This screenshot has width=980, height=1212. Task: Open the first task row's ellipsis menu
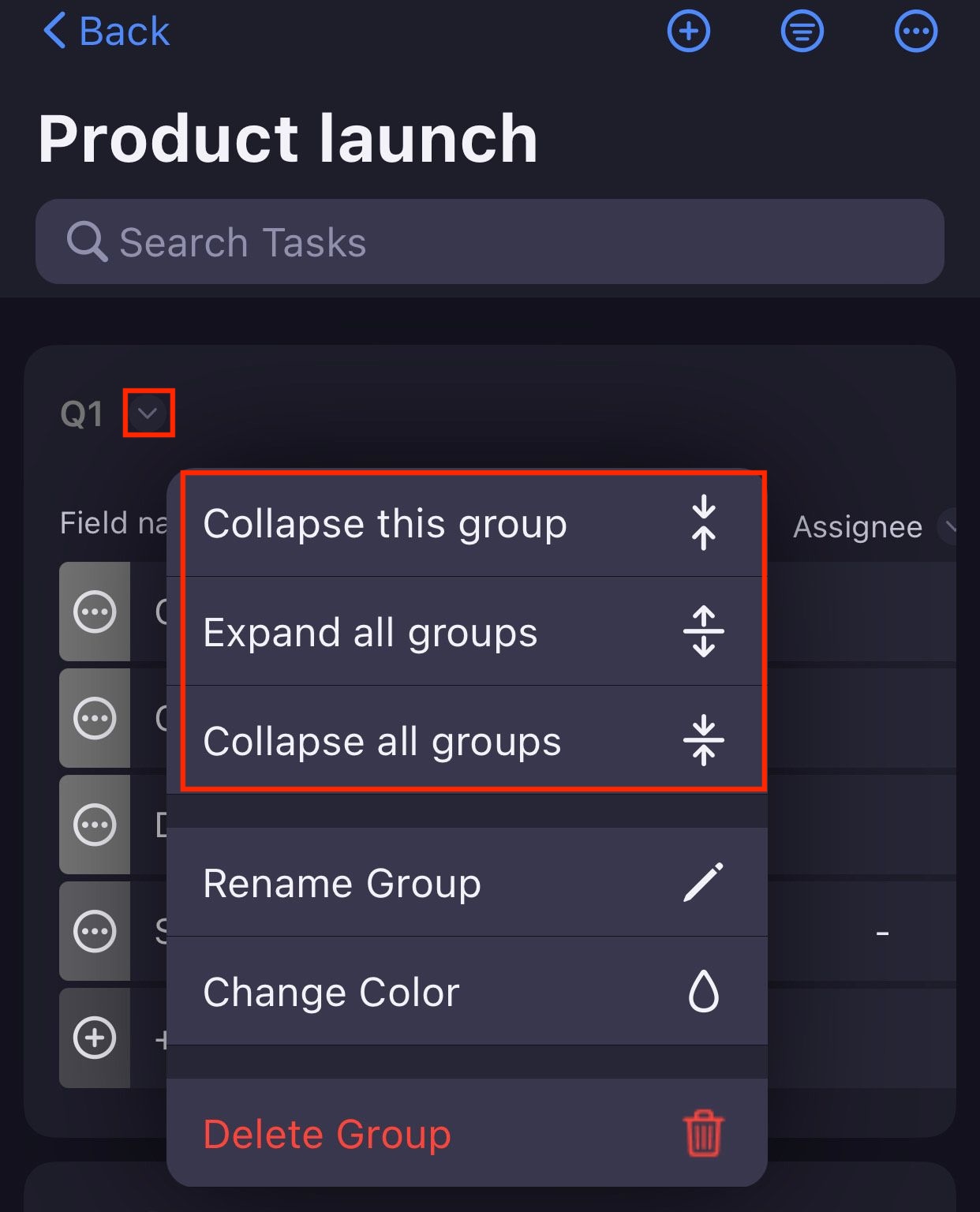point(95,612)
